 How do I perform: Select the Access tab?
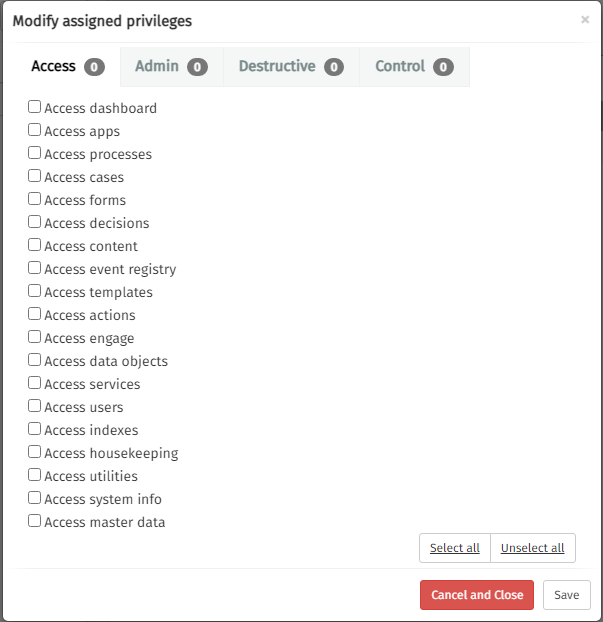(x=67, y=67)
